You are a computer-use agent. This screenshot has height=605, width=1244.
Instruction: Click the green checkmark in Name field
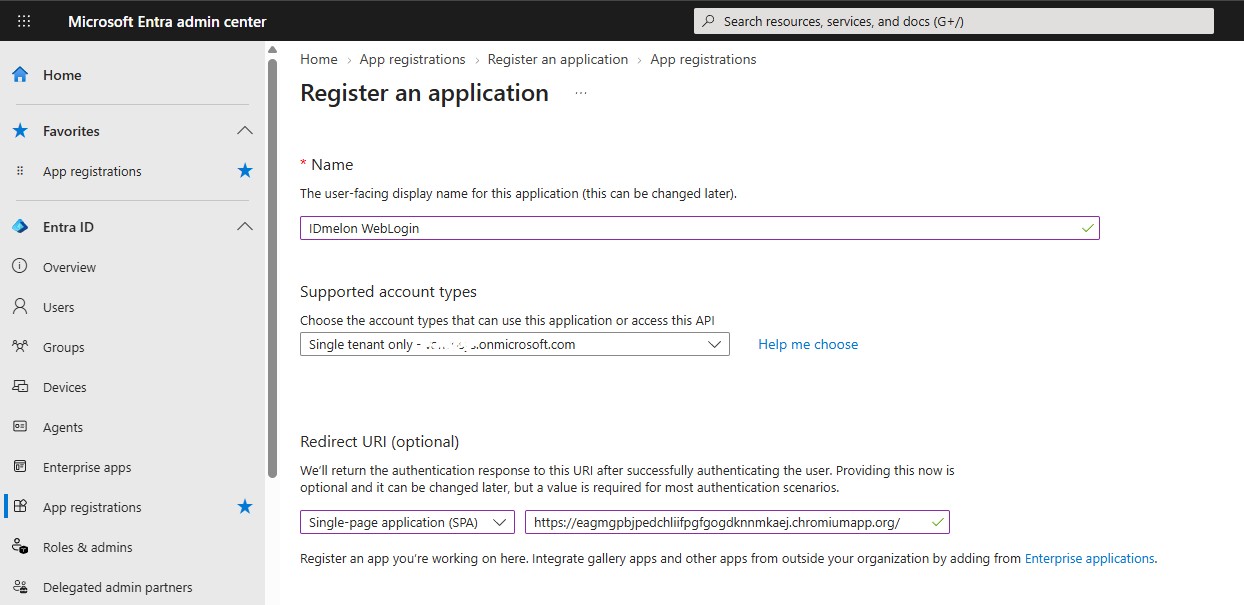1087,228
